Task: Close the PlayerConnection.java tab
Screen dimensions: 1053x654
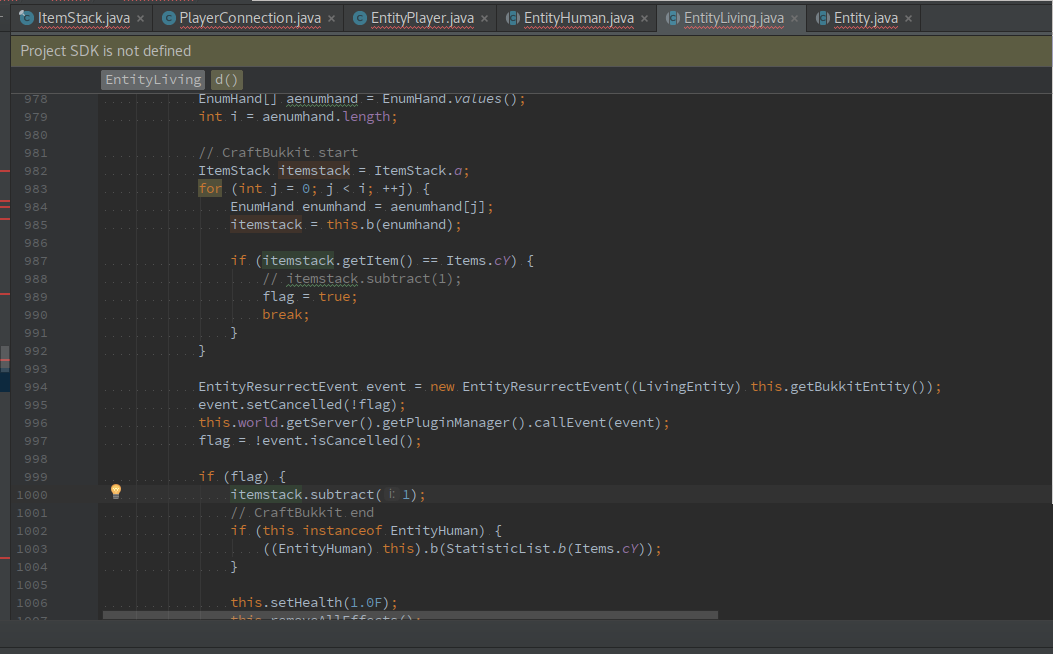Action: [332, 19]
